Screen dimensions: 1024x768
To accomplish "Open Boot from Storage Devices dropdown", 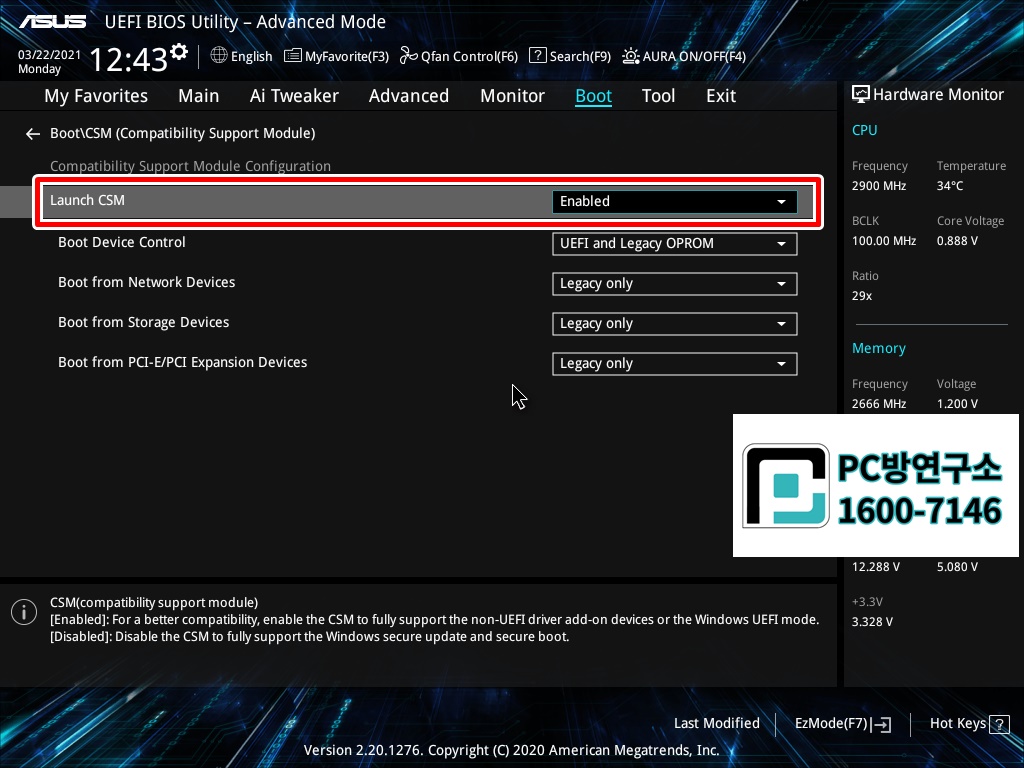I will [x=675, y=324].
